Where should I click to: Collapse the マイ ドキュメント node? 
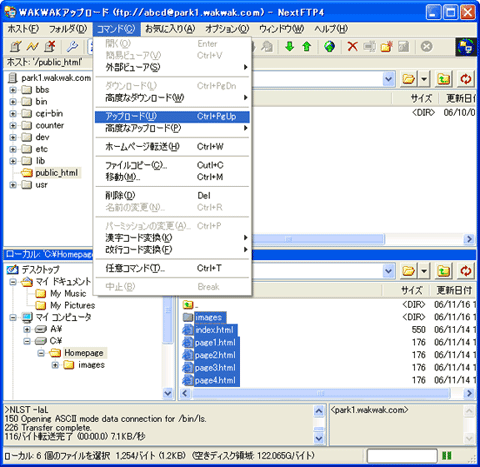(x=13, y=282)
